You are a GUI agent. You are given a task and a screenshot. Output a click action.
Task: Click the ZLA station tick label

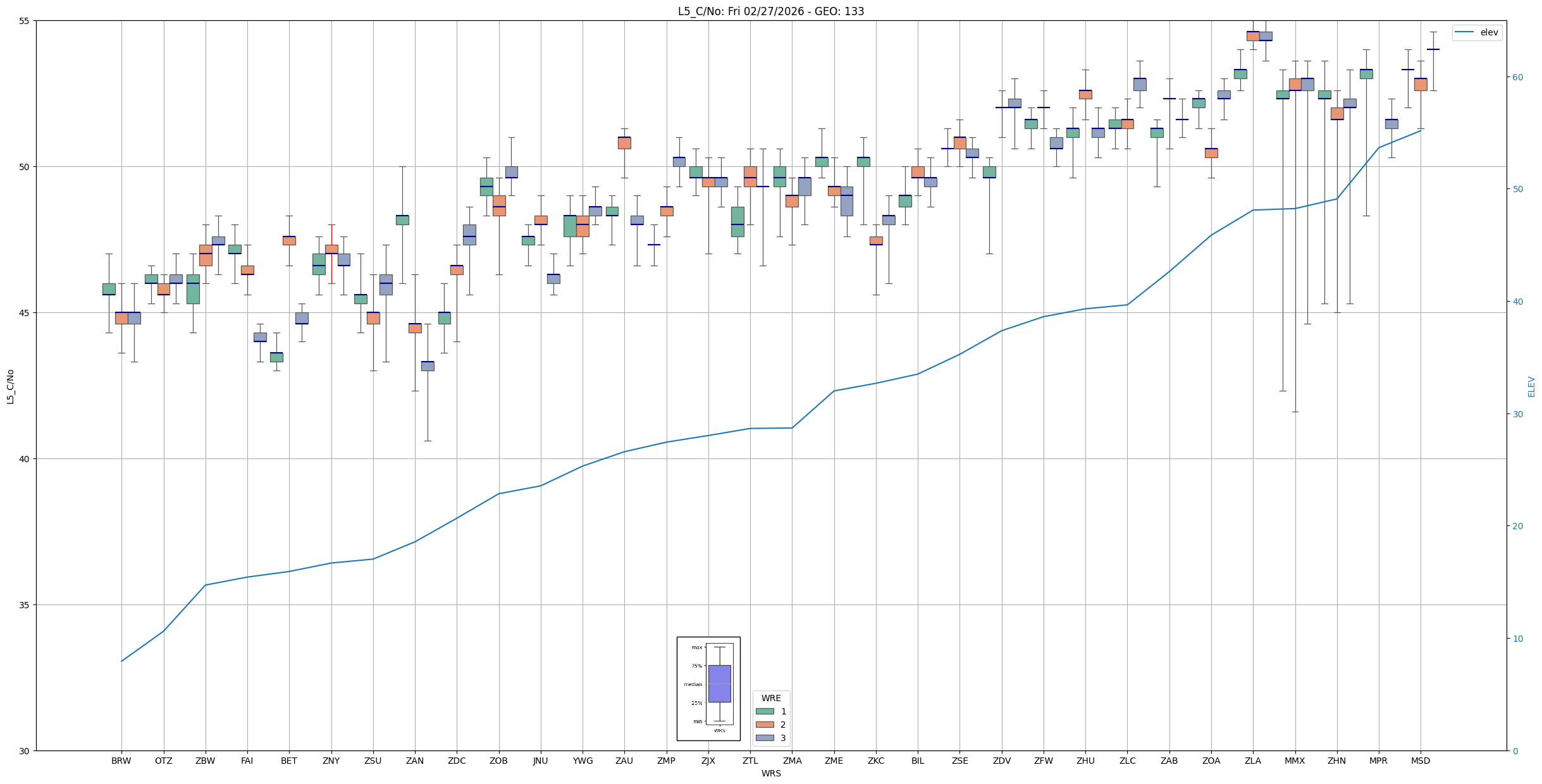[x=1252, y=761]
